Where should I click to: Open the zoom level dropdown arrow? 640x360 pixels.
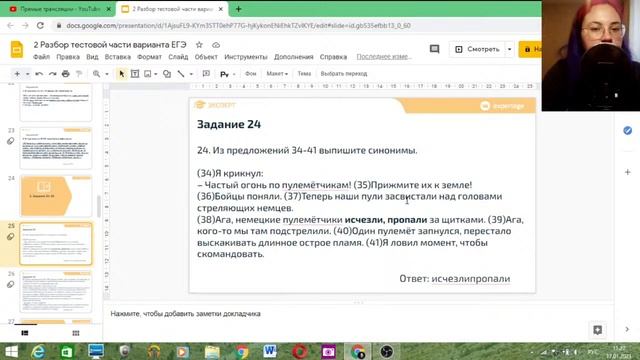click(107, 74)
